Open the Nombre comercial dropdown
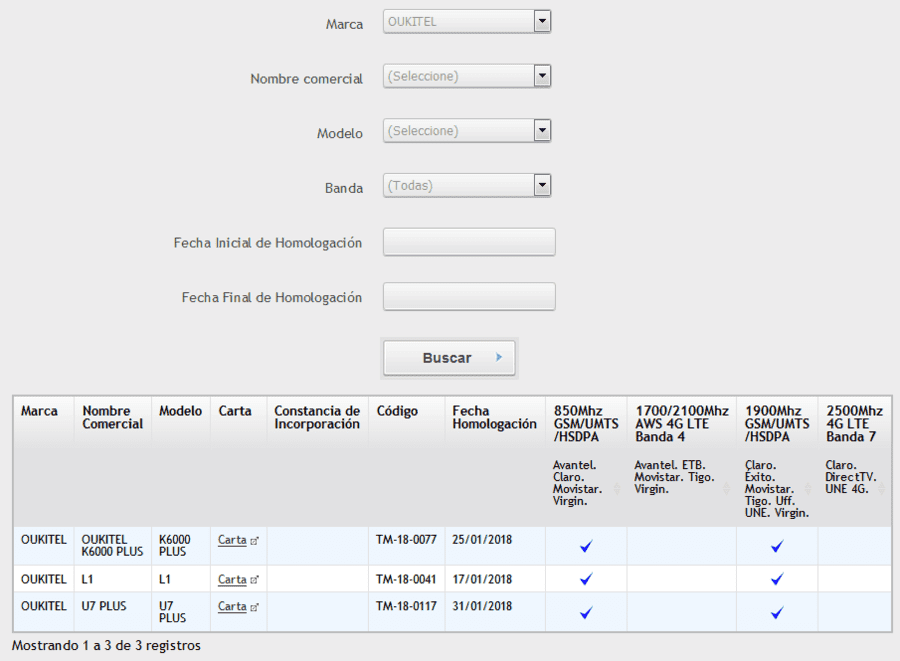Viewport: 900px width, 661px height. click(467, 76)
